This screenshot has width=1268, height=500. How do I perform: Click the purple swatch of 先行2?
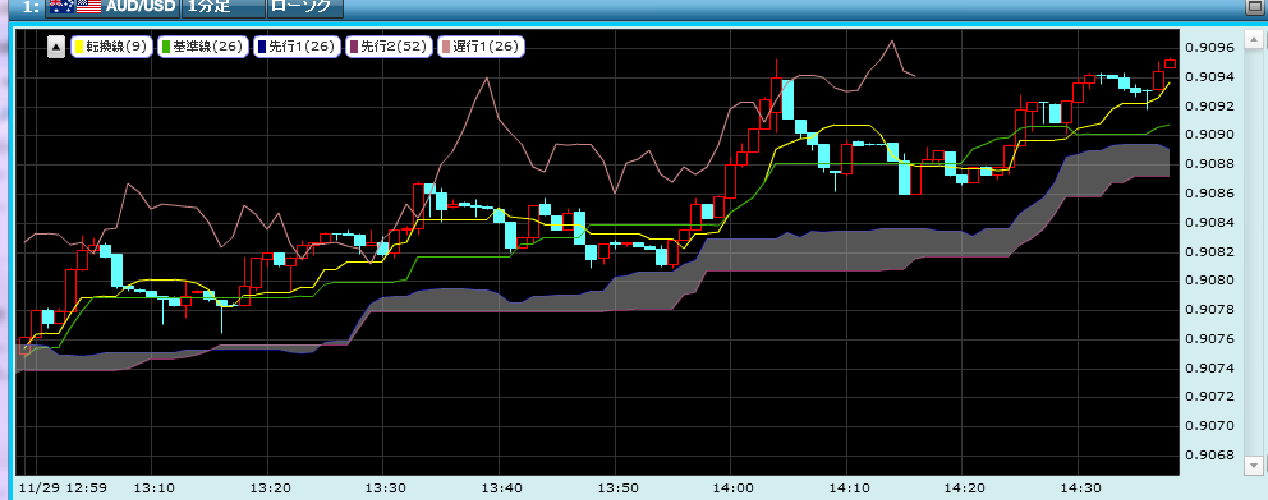(x=354, y=46)
